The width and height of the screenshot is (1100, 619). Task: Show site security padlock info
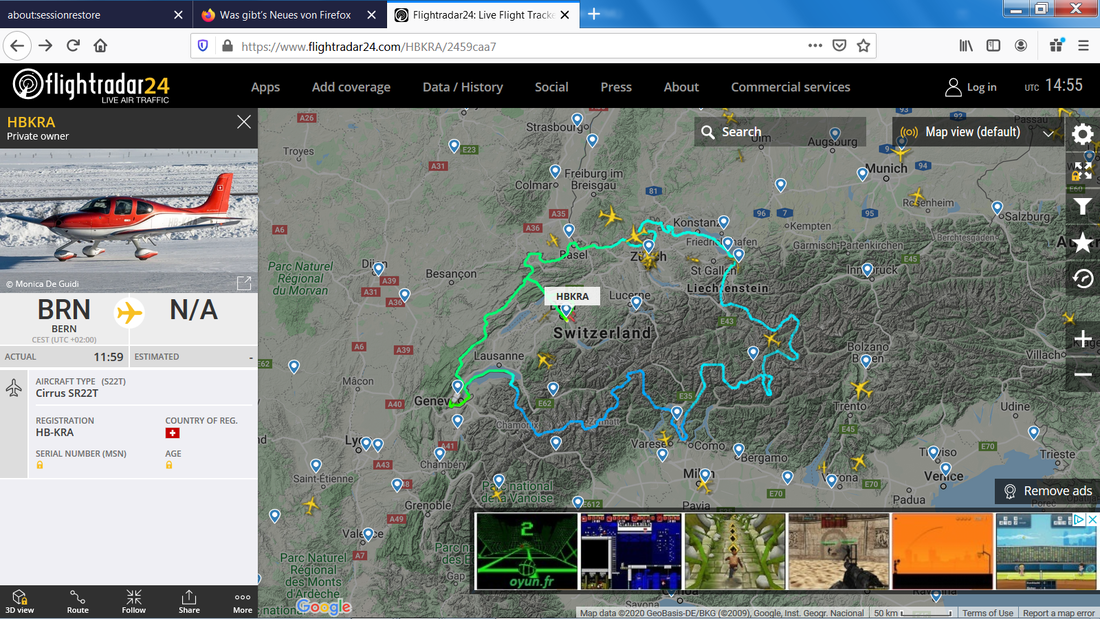click(227, 46)
